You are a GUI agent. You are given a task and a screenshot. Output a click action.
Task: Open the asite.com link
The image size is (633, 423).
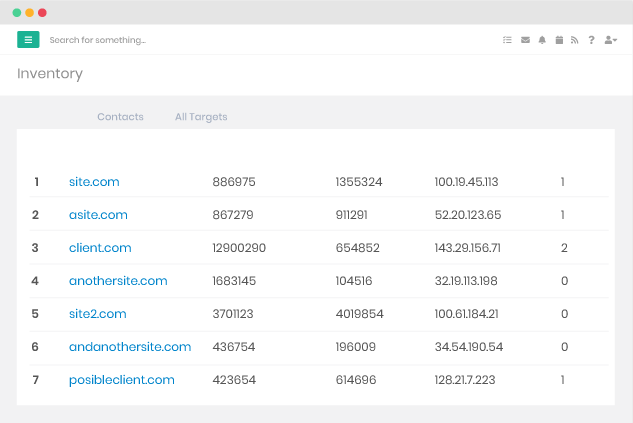[98, 215]
